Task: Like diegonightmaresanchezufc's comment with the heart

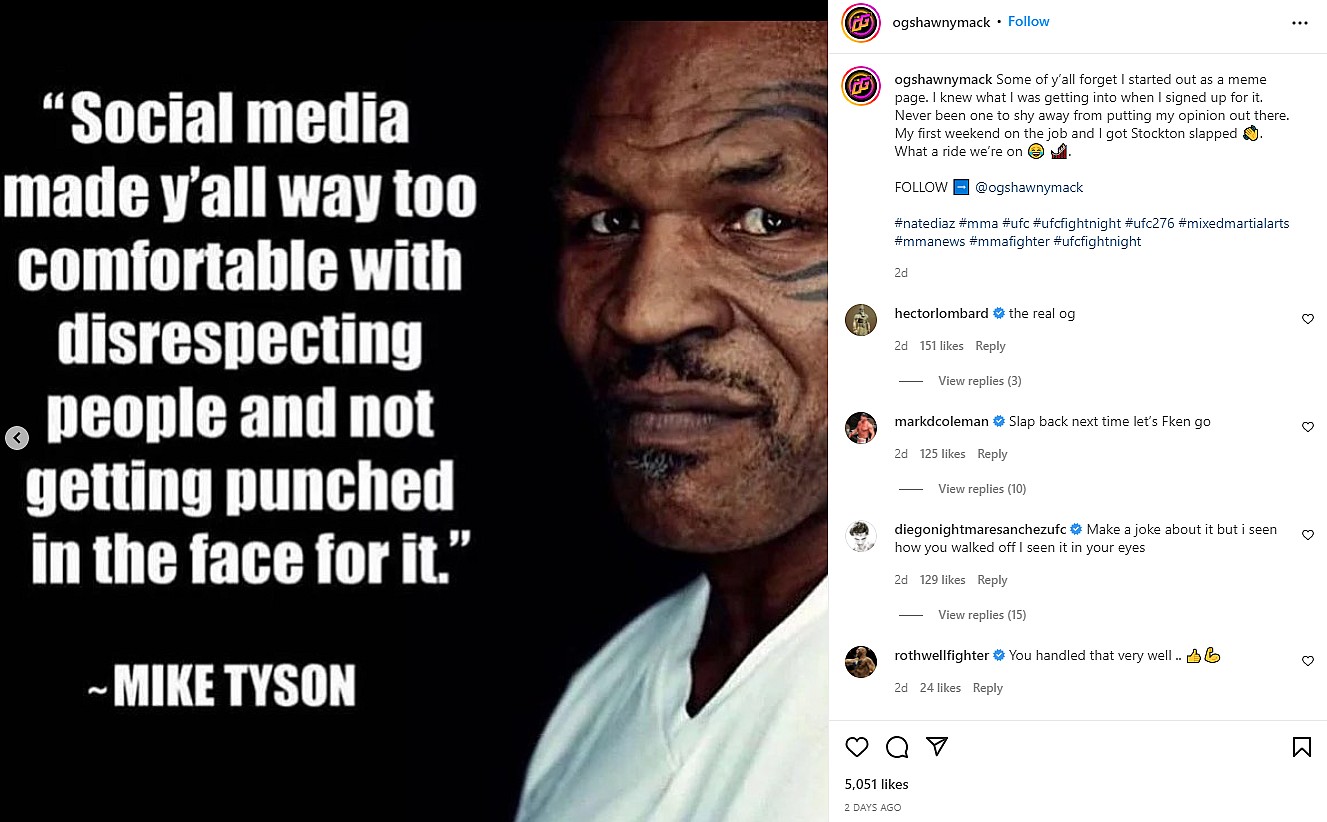Action: (1307, 535)
